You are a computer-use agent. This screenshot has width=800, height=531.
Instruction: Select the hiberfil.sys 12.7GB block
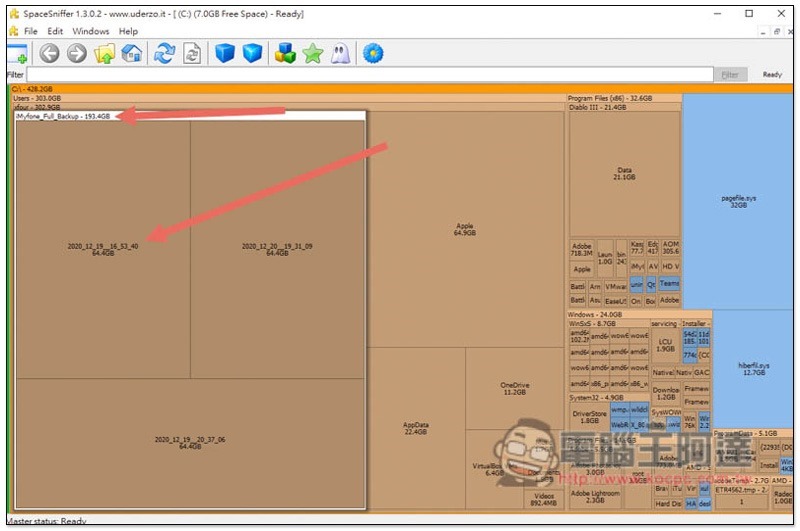tap(738, 370)
